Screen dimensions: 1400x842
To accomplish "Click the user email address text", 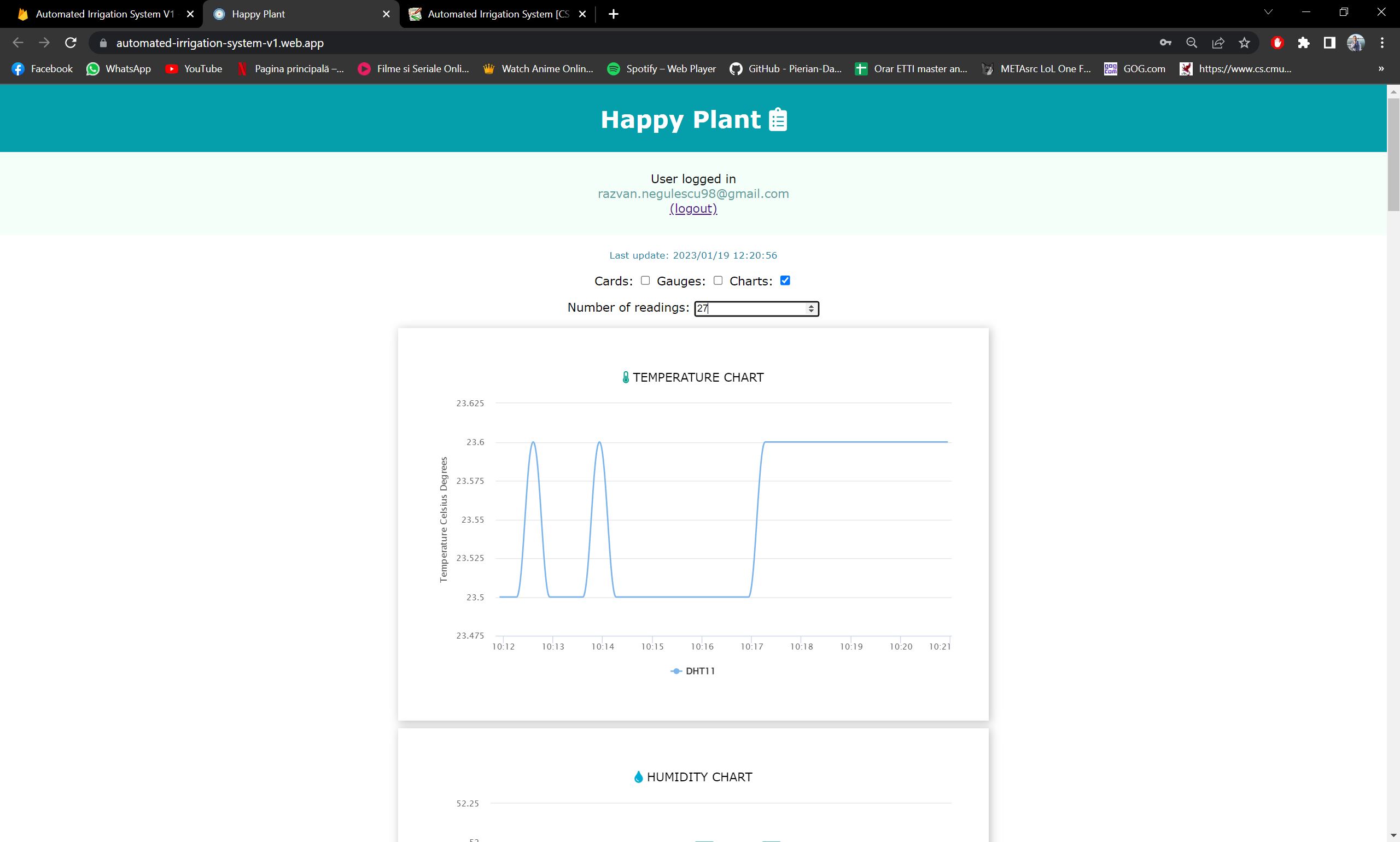I will (693, 194).
